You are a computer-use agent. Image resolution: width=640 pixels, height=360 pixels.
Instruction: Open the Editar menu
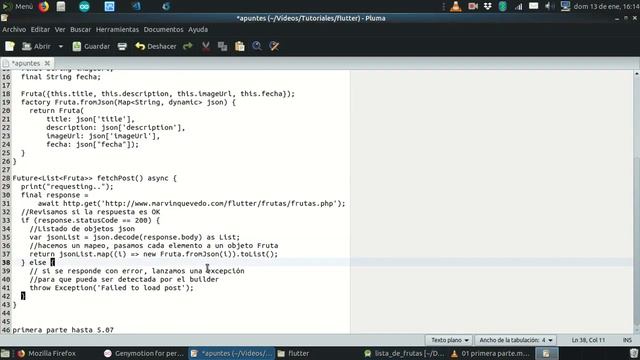(40, 29)
